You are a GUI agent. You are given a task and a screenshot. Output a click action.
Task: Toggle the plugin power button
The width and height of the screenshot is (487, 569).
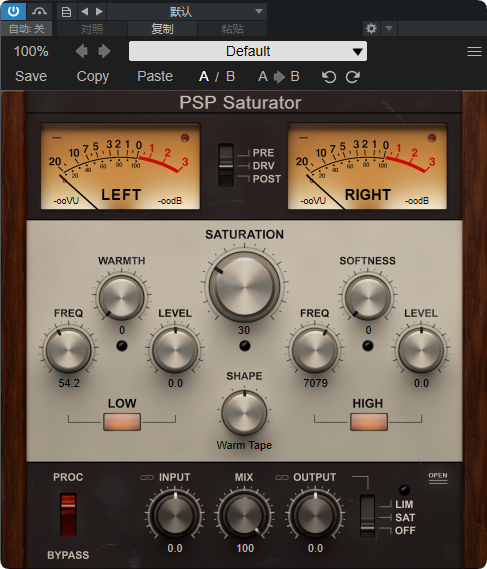[13, 11]
